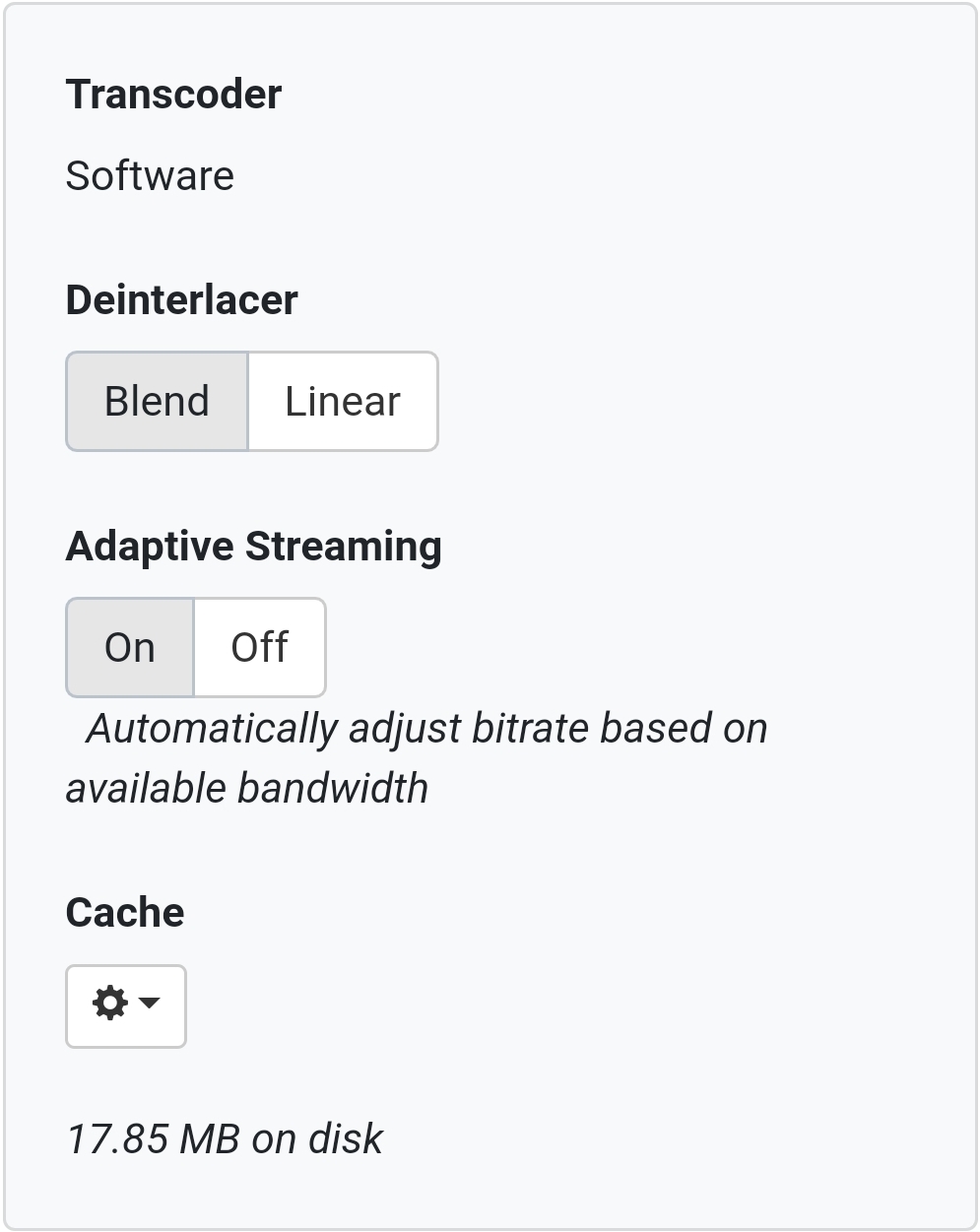This screenshot has width=980, height=1232.
Task: Click the '17.85 MB on disk' text
Action: coord(225,1138)
